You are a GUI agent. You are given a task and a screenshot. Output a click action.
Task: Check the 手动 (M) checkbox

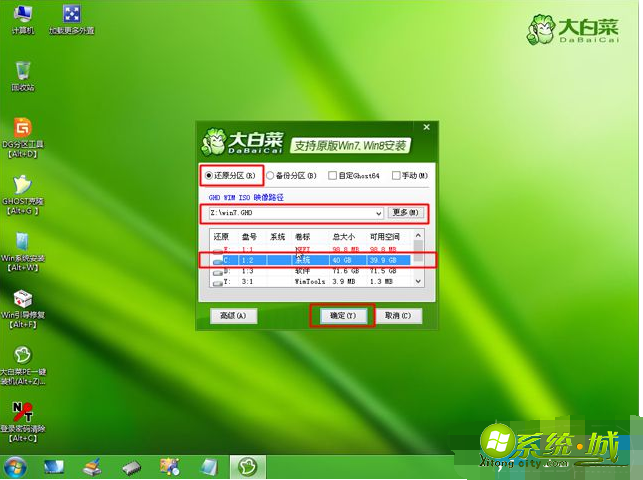[396, 176]
